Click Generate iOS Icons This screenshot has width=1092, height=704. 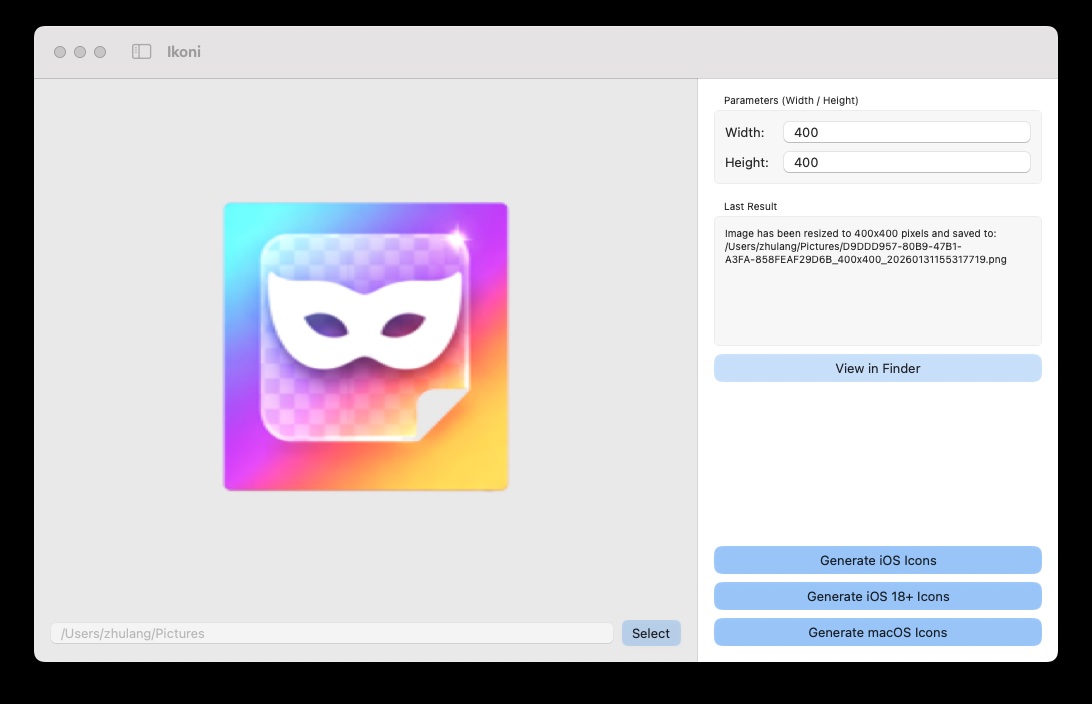point(877,560)
